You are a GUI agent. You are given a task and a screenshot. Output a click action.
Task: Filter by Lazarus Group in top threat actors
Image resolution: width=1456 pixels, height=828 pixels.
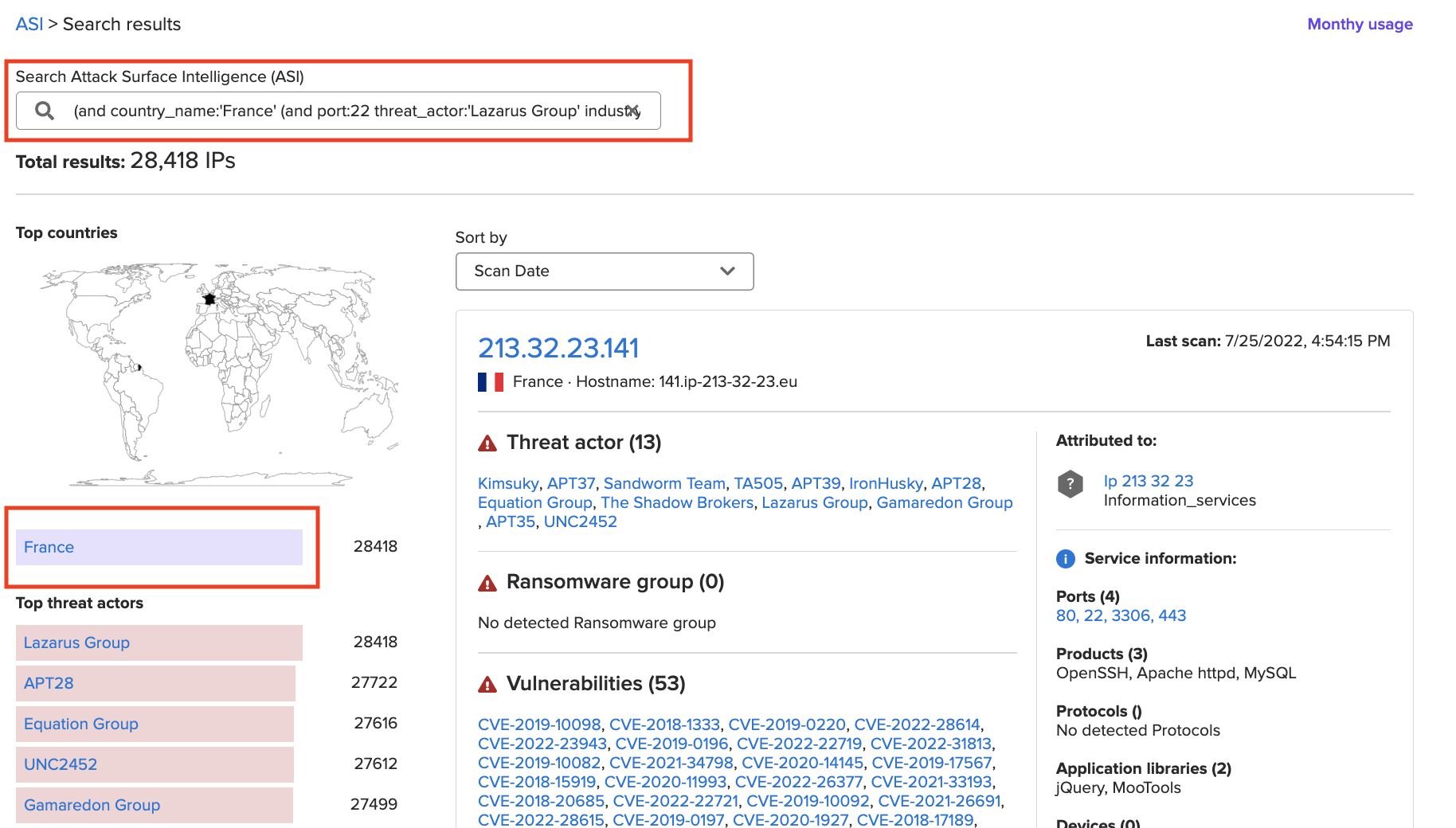click(159, 642)
